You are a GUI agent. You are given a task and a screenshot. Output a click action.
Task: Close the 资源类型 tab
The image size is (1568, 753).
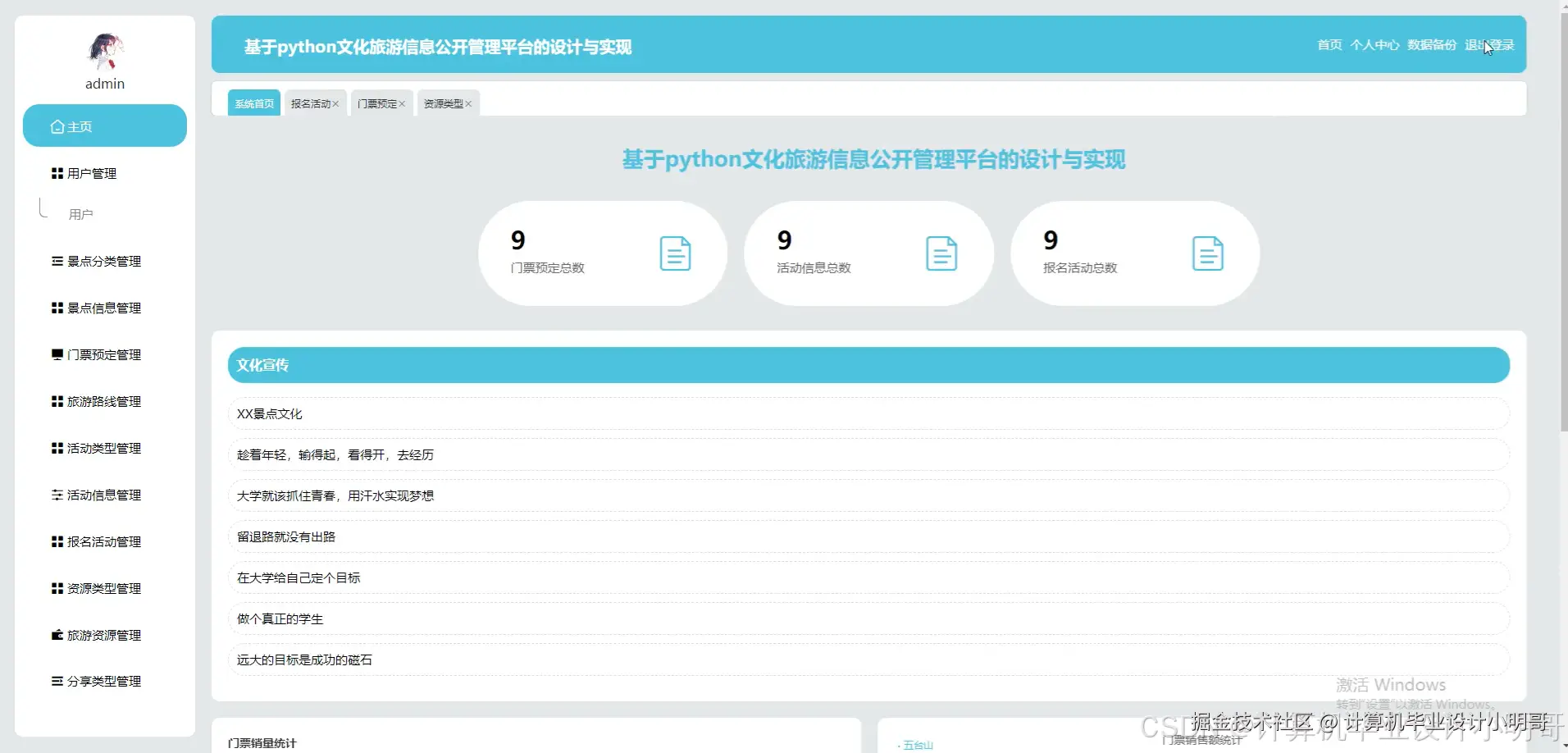click(x=468, y=104)
